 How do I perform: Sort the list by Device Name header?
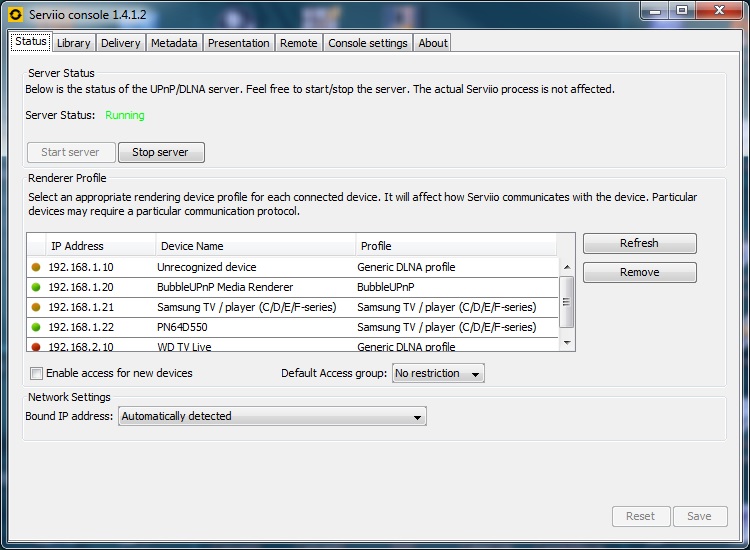255,246
